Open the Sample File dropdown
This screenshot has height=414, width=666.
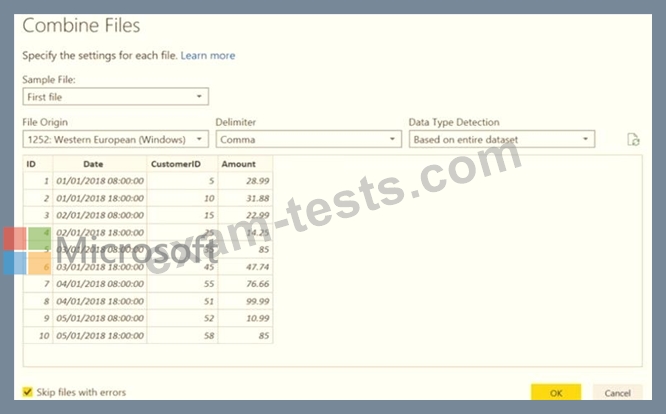coord(115,97)
